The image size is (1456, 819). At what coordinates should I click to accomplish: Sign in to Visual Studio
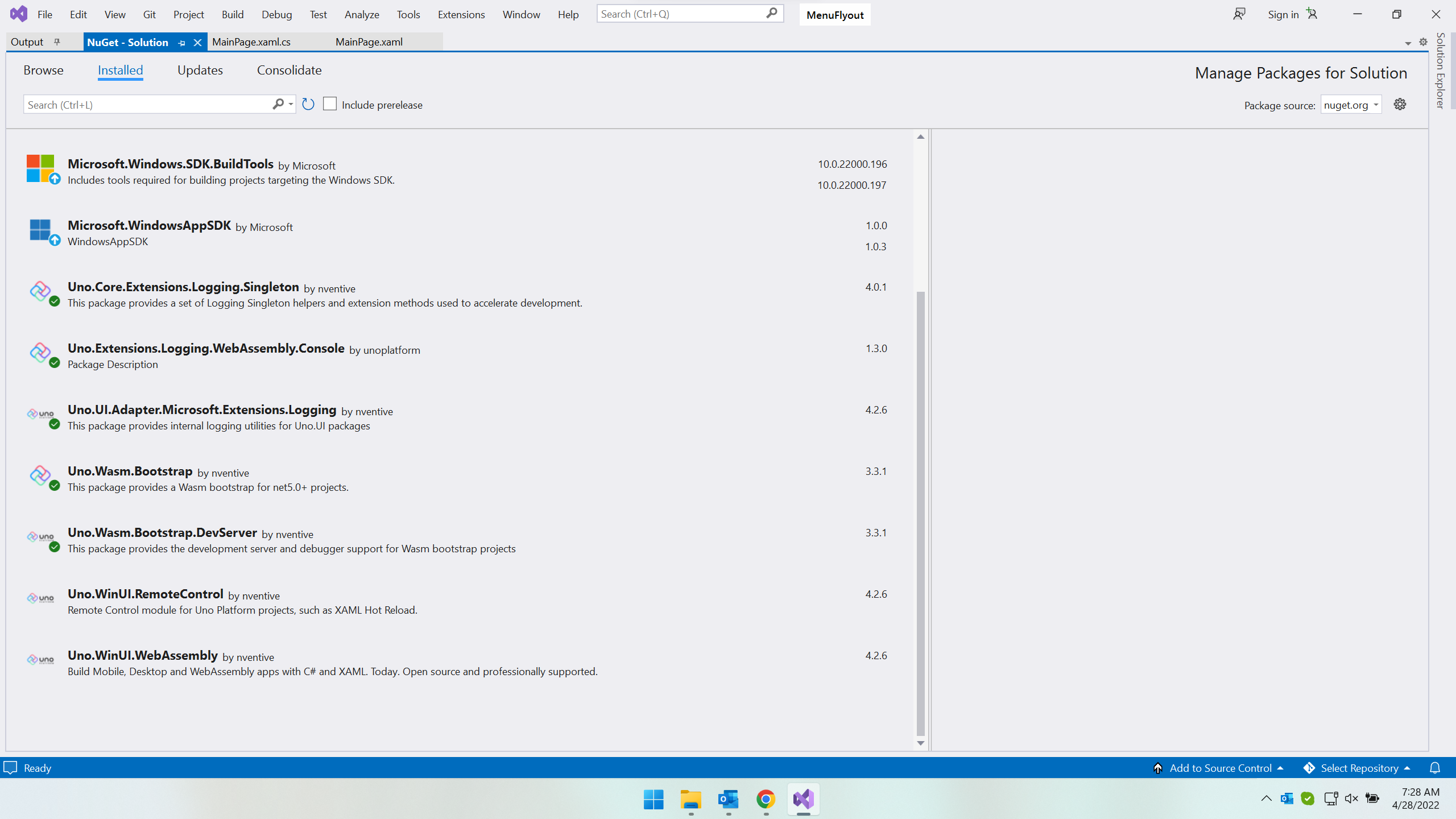coord(1284,14)
